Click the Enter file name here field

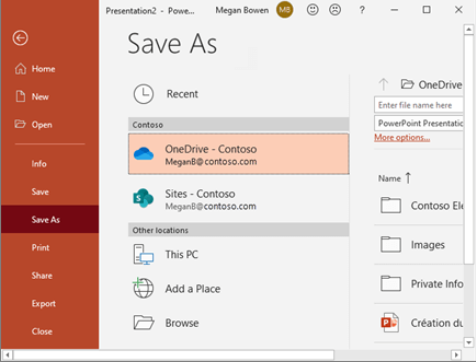coord(419,105)
